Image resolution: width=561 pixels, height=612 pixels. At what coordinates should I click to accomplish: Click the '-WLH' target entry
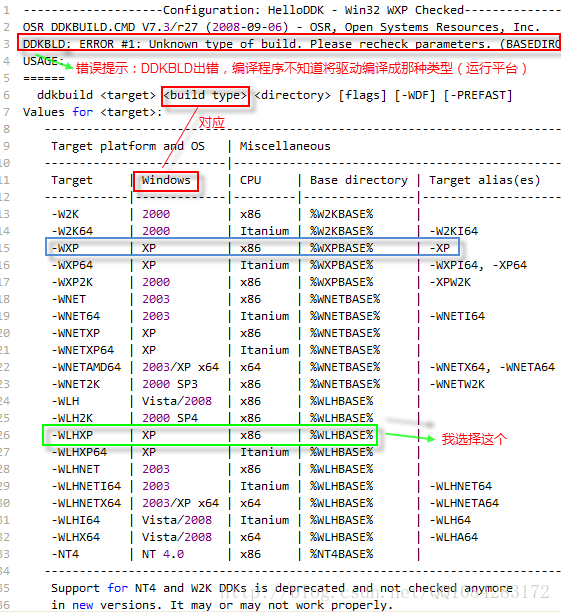click(x=65, y=401)
